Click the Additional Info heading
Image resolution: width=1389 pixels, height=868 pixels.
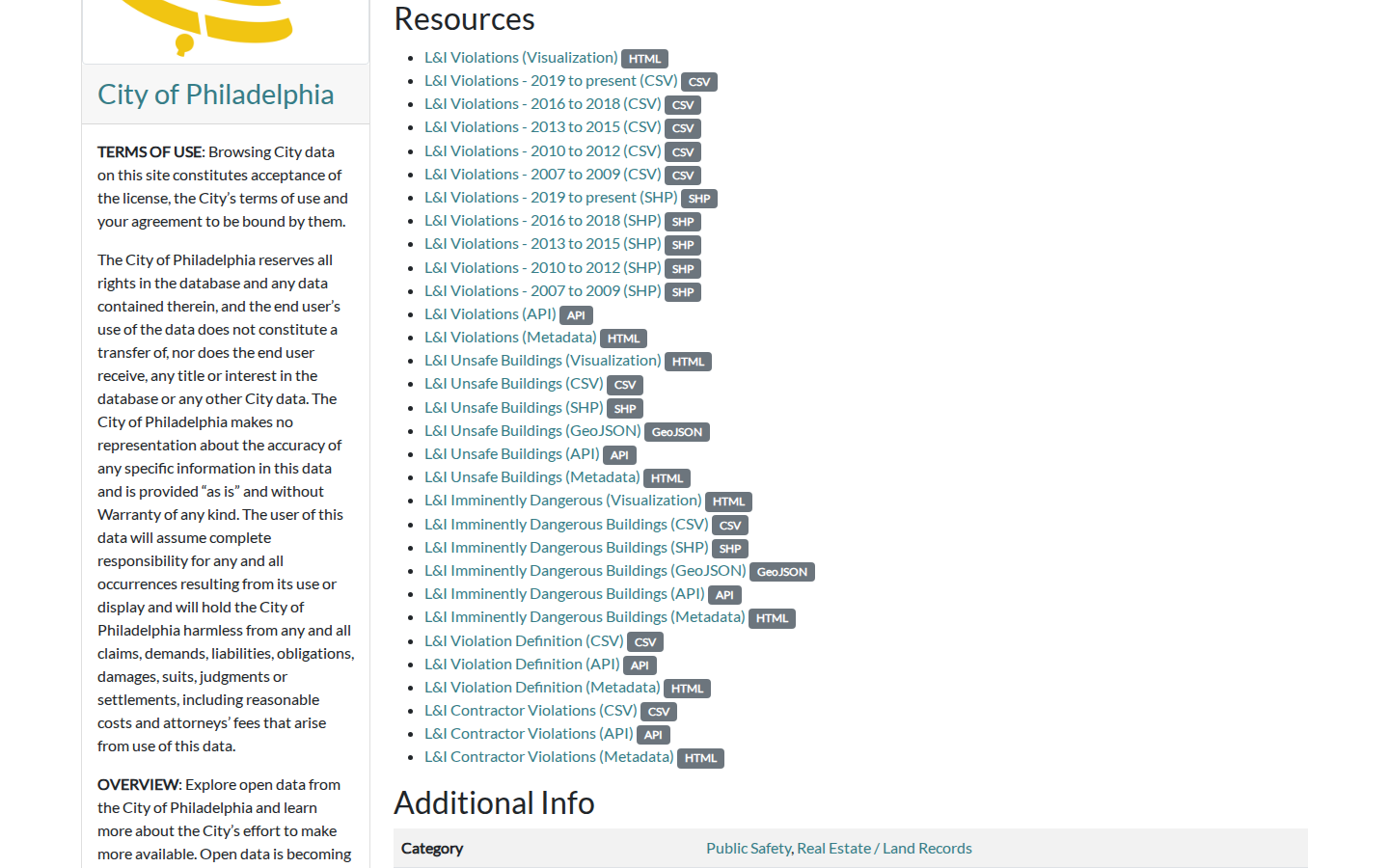click(494, 802)
